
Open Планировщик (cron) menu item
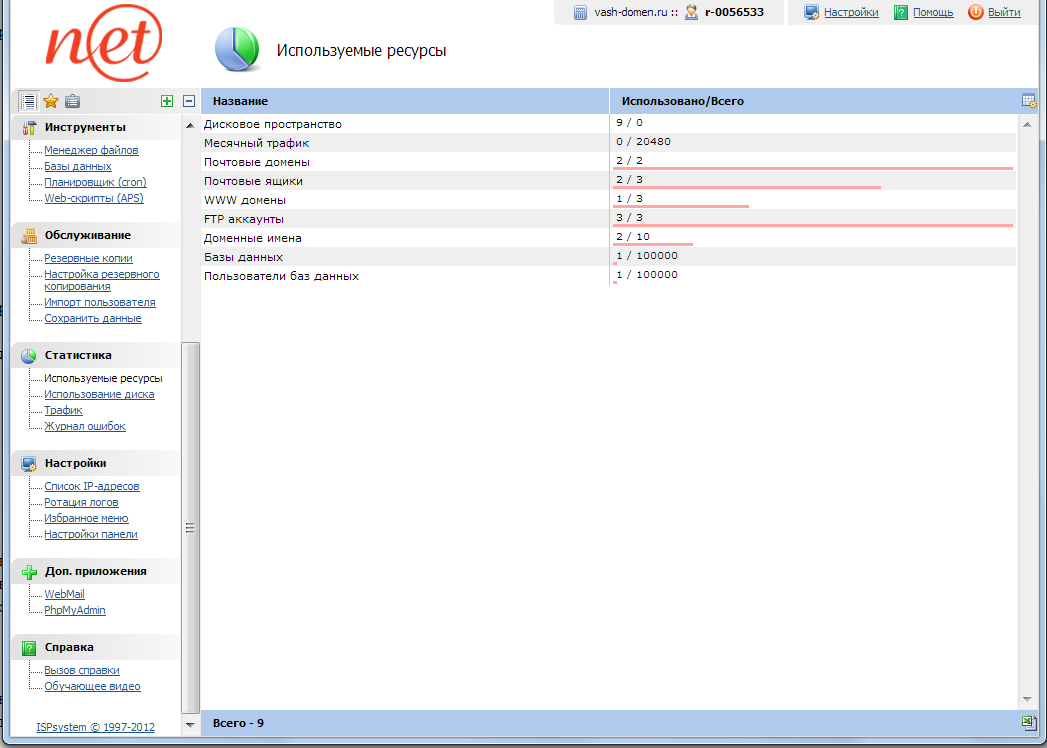95,182
